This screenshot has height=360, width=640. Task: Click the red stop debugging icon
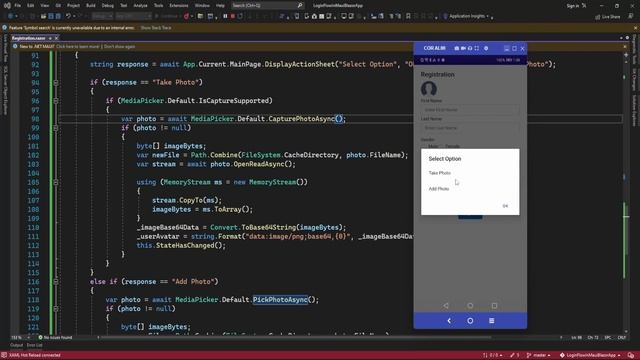(233, 16)
